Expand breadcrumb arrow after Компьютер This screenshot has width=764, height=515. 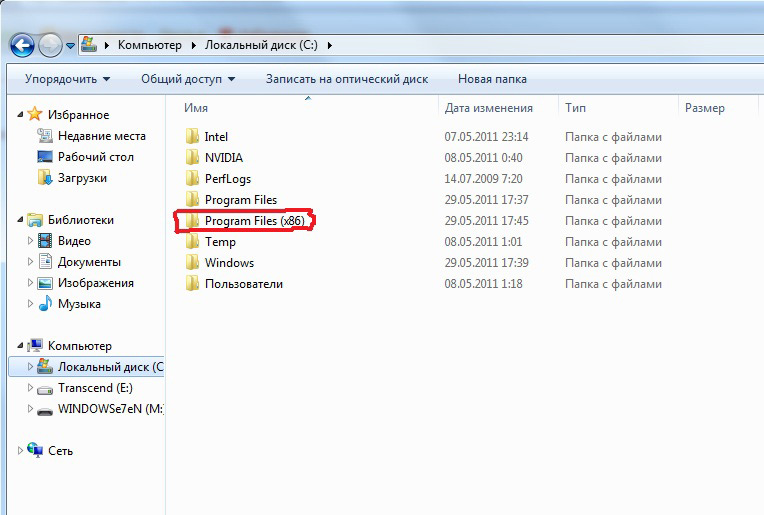coord(193,45)
